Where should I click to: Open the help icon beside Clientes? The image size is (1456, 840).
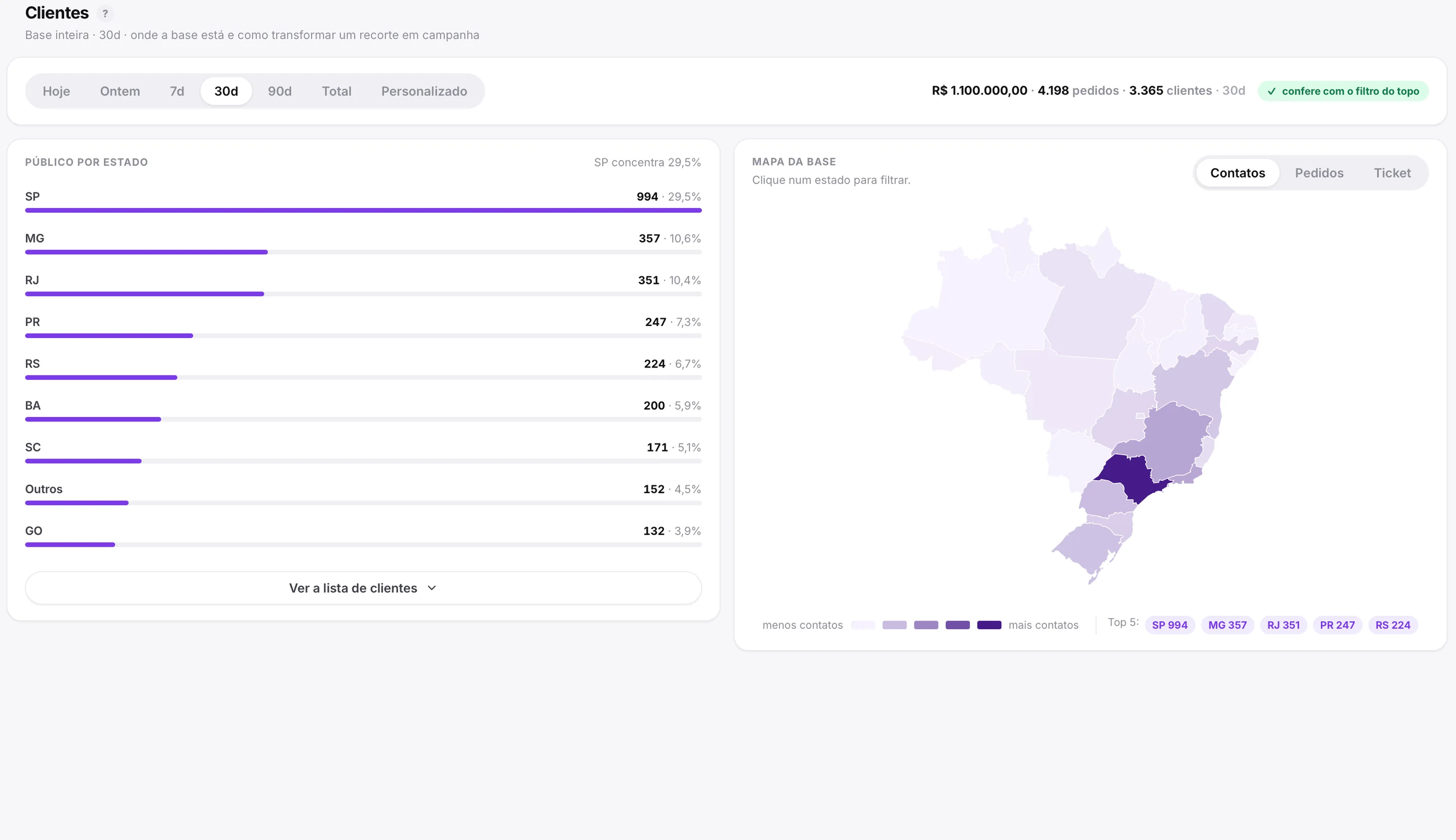[105, 13]
